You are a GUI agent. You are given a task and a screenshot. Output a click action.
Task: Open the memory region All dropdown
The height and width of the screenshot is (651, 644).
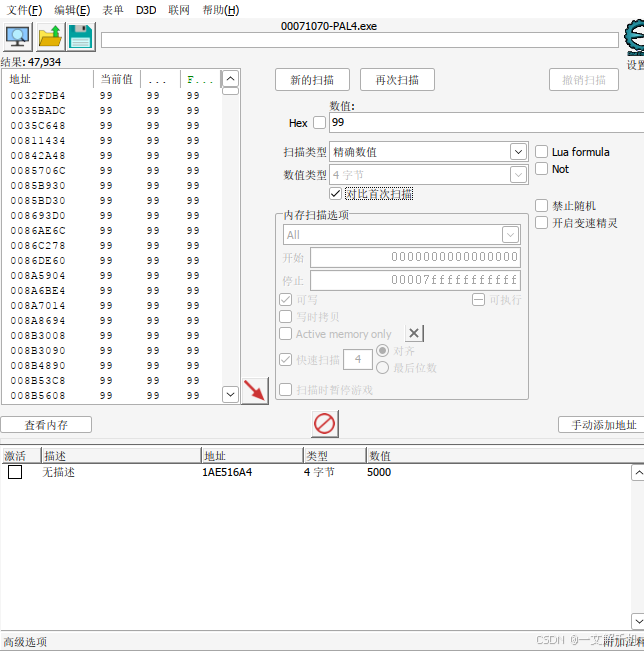pos(401,235)
